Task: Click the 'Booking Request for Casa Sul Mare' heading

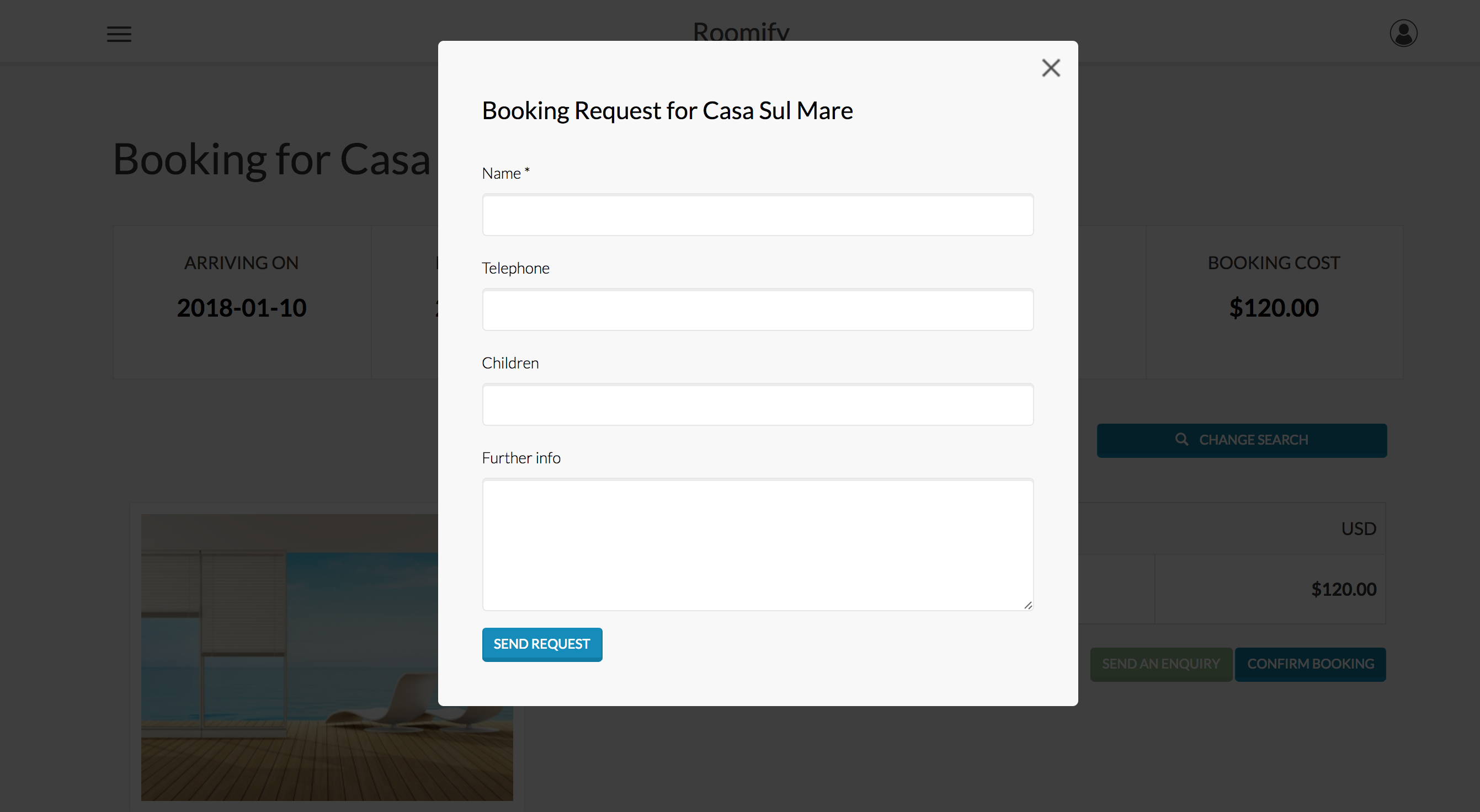Action: coord(667,110)
